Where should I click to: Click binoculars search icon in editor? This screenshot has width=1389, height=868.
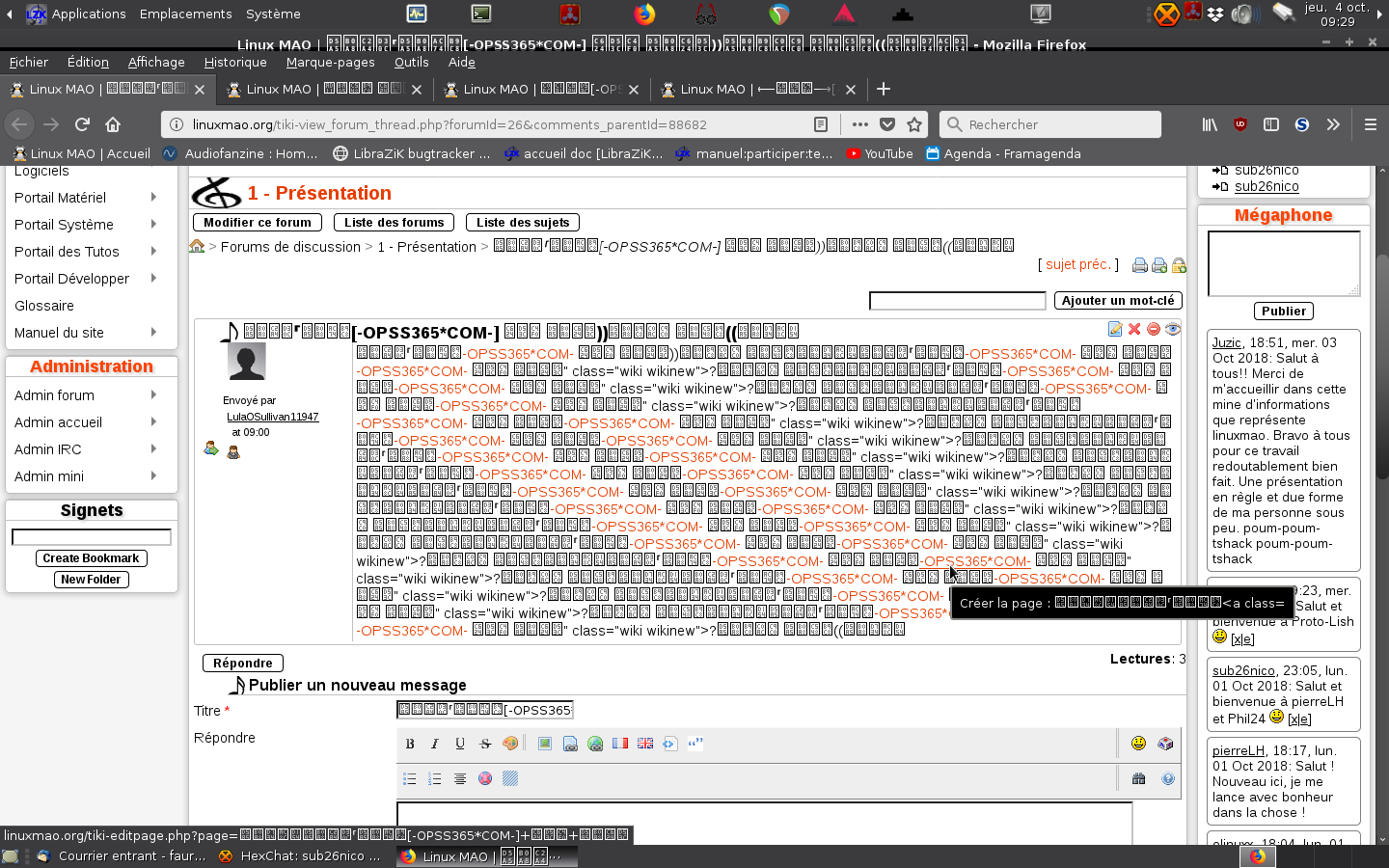click(x=1139, y=779)
